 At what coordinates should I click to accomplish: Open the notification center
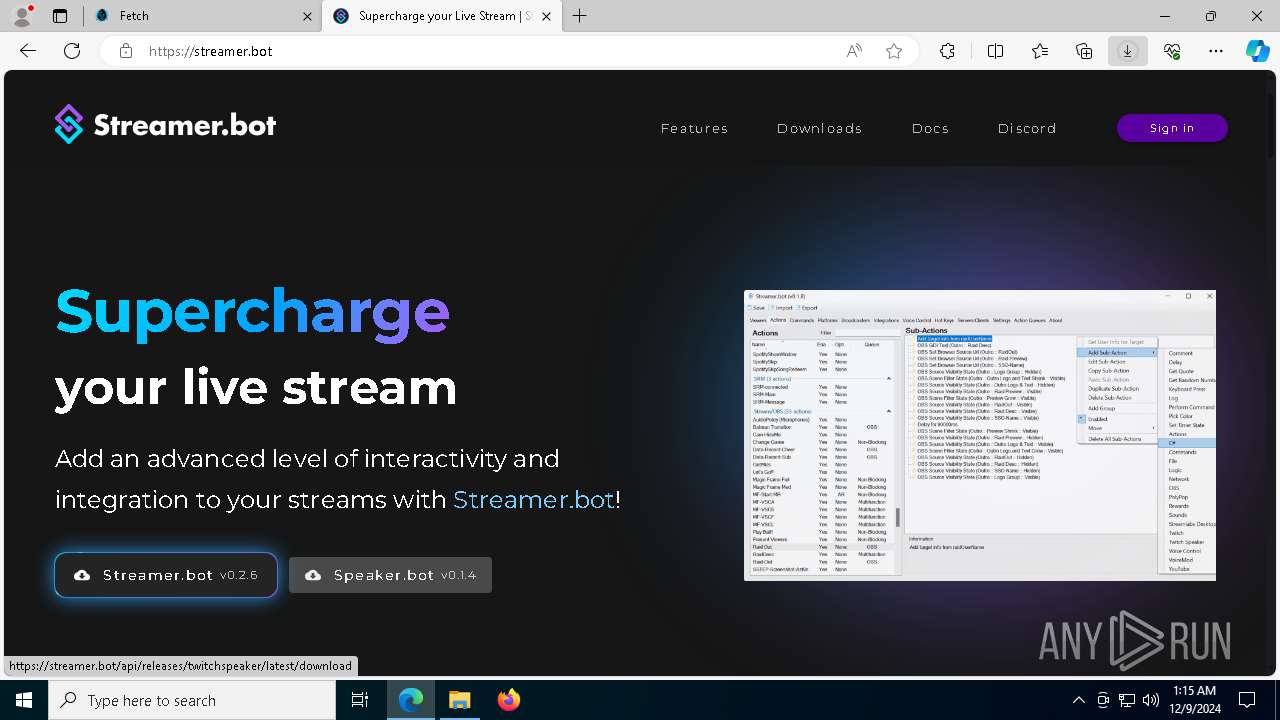click(1248, 700)
